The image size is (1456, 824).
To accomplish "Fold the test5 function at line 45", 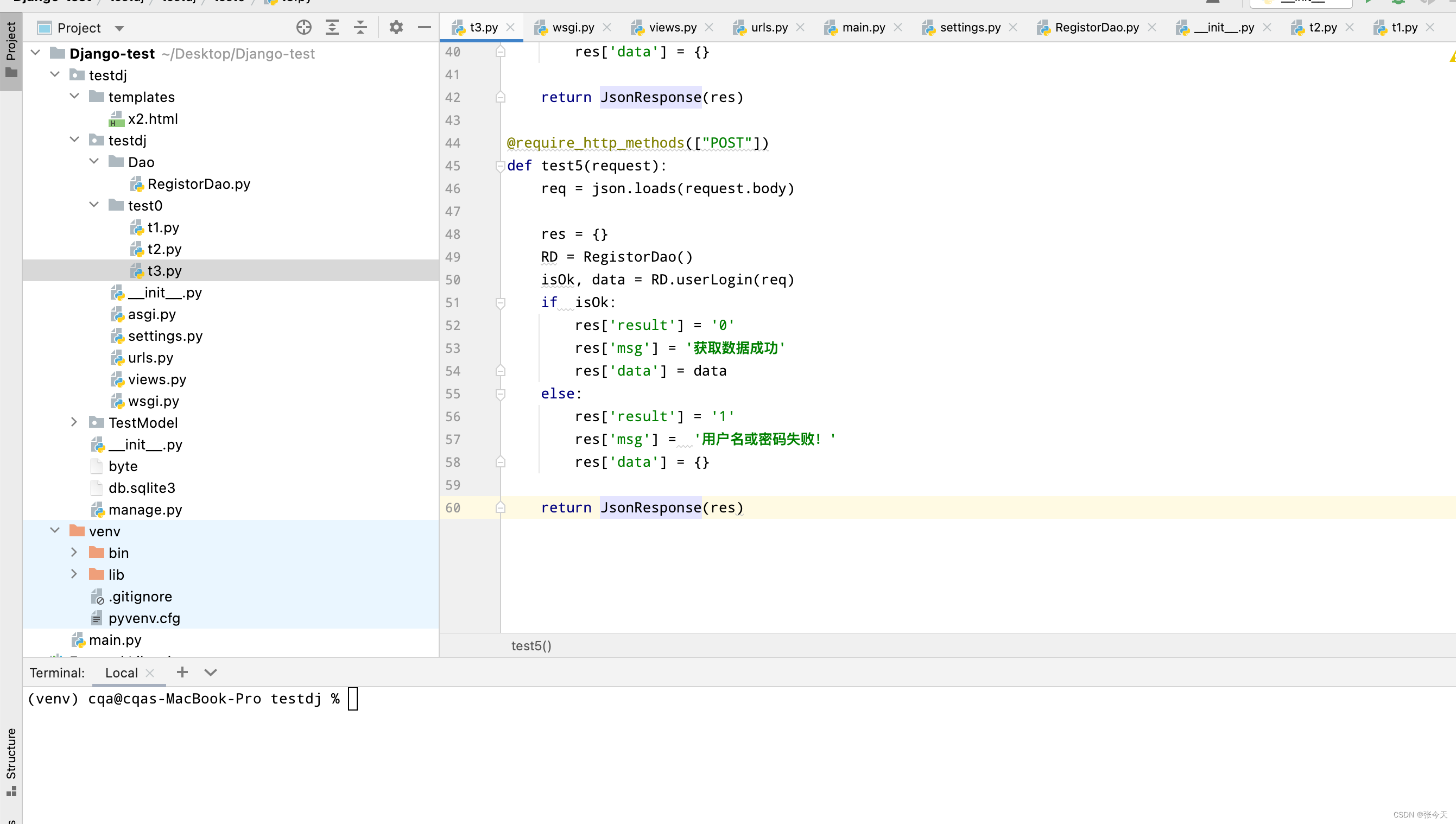I will (500, 166).
